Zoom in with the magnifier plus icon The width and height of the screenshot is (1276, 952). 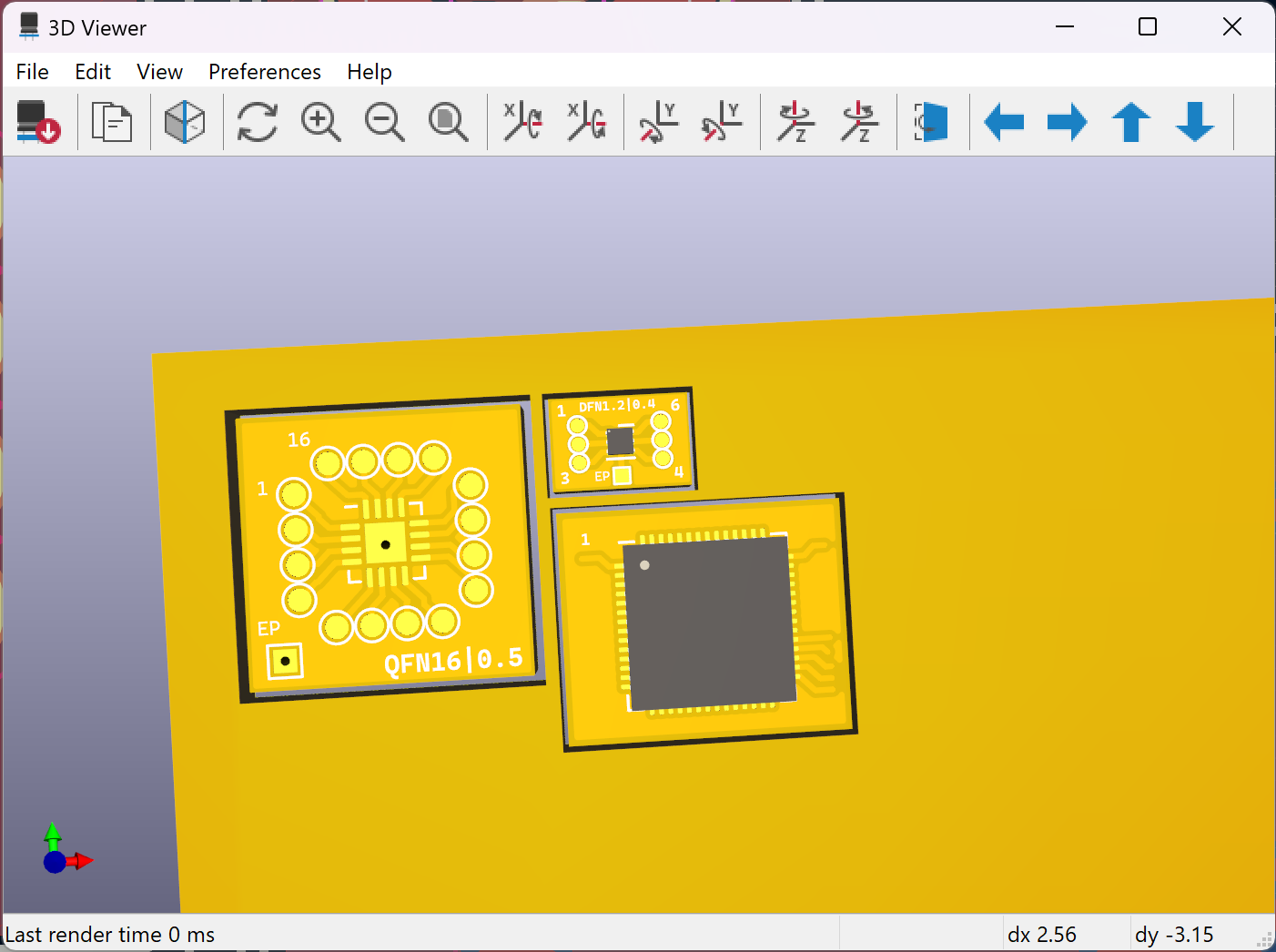click(x=320, y=122)
